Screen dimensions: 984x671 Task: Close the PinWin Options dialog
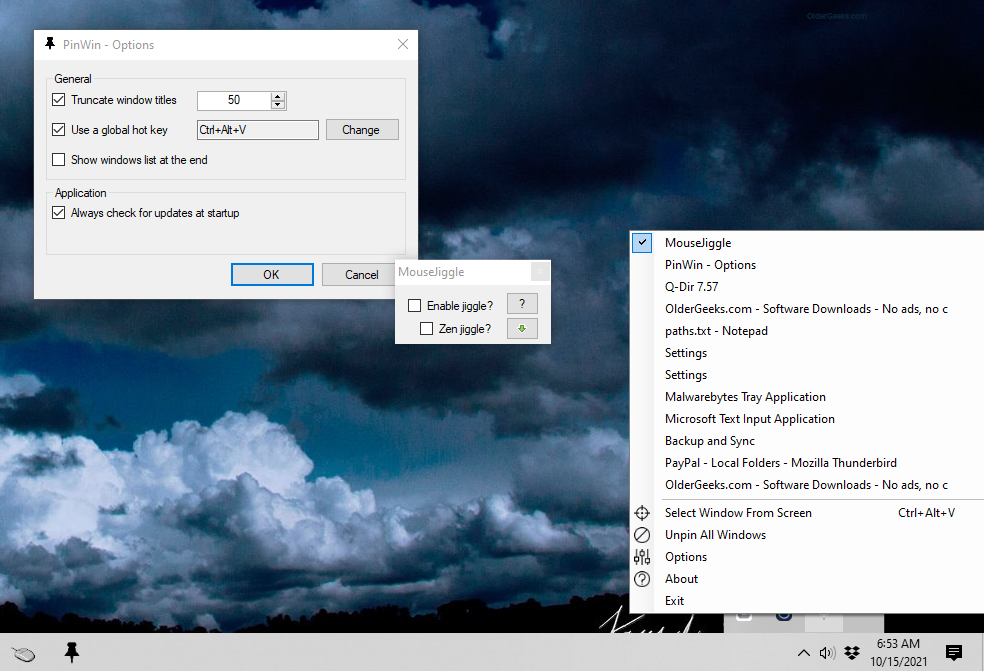click(403, 44)
